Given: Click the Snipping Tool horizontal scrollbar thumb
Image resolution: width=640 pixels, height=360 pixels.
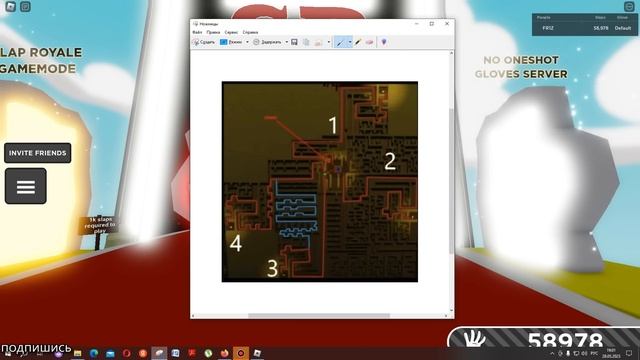Looking at the screenshot, I should pos(319,316).
